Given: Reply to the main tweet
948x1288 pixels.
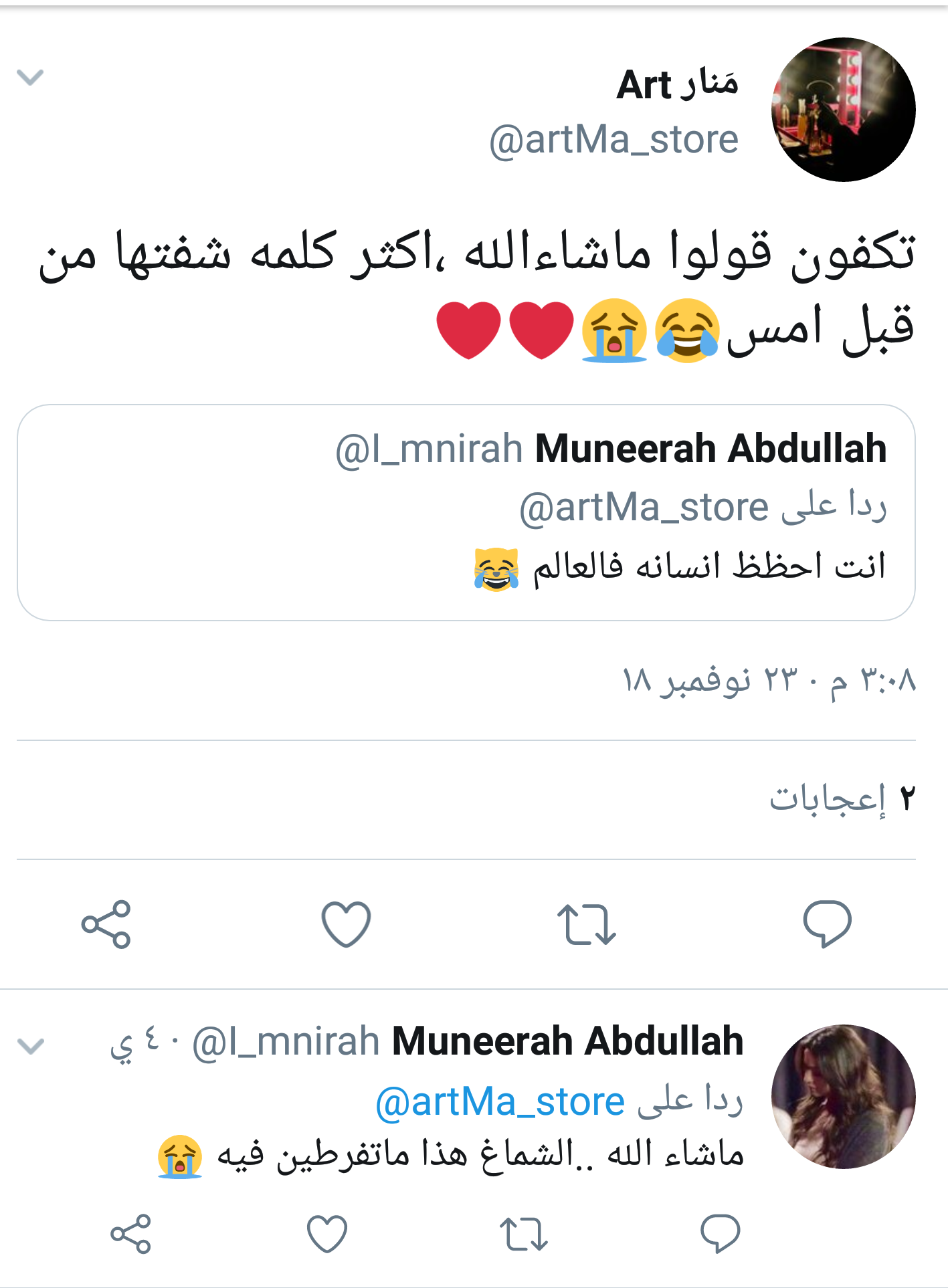Looking at the screenshot, I should (x=827, y=924).
